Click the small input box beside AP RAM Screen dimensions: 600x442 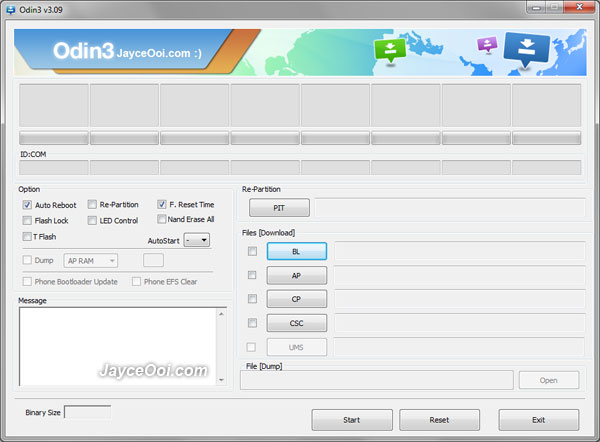point(153,260)
